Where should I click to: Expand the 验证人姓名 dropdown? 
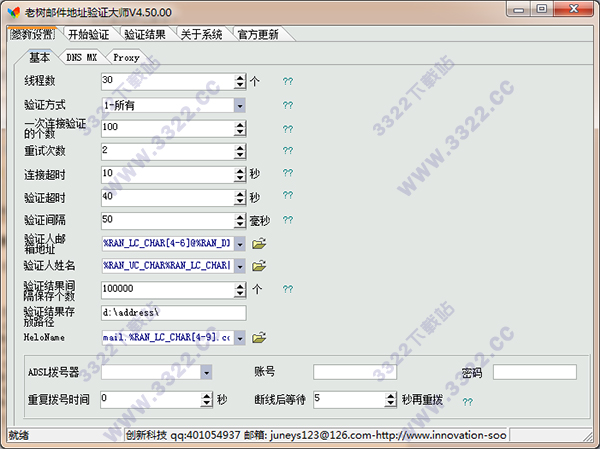(240, 266)
